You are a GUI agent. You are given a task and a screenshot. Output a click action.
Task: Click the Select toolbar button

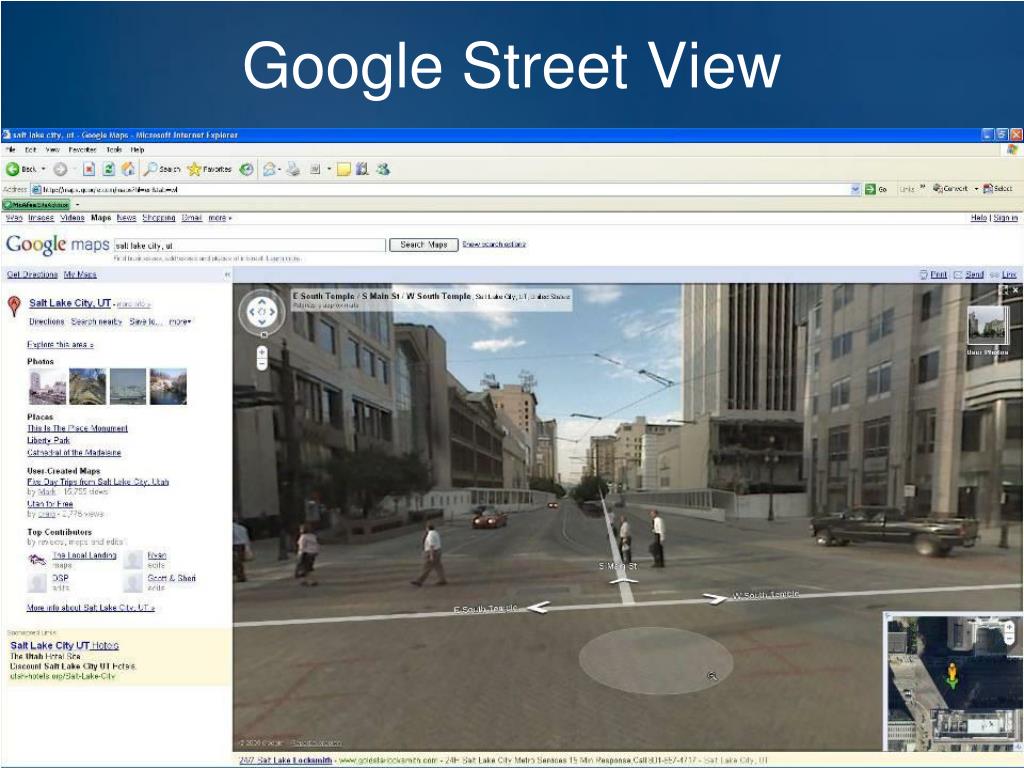pos(999,189)
